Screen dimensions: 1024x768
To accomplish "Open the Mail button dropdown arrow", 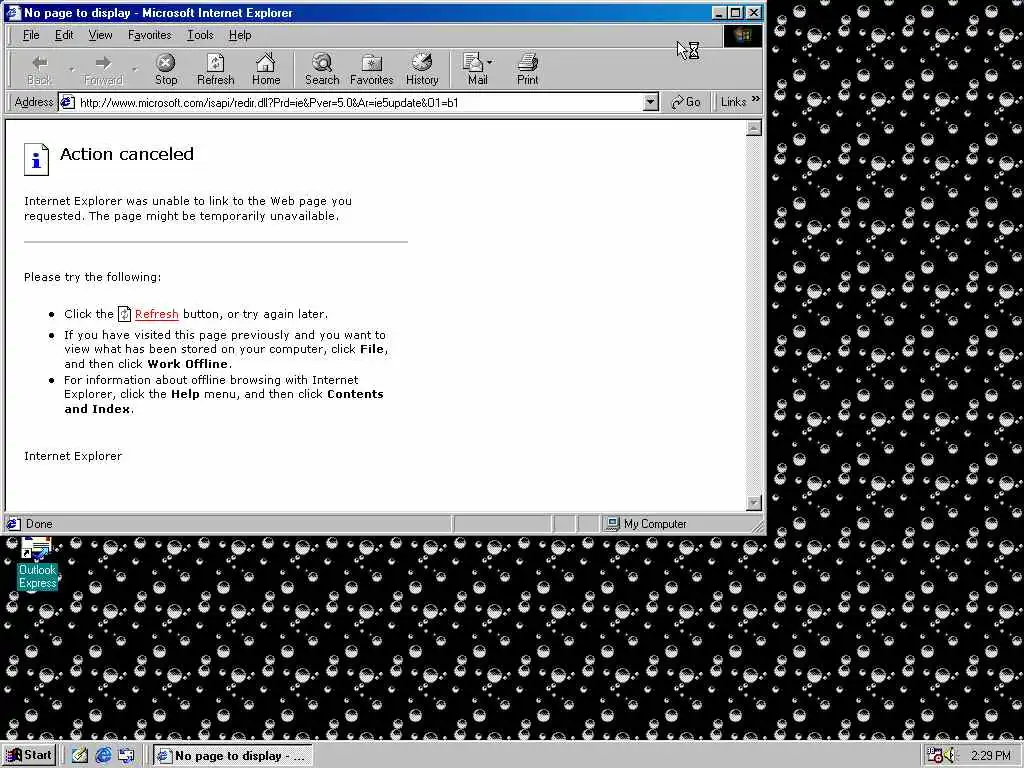I will [x=490, y=62].
